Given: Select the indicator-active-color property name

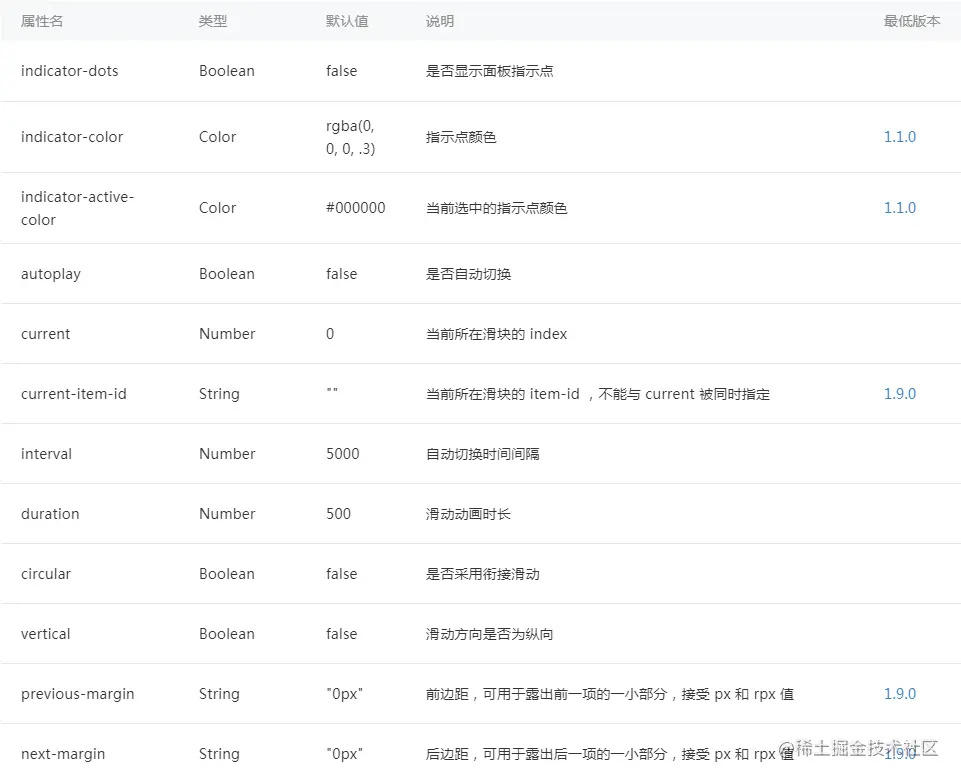Looking at the screenshot, I should [77, 208].
